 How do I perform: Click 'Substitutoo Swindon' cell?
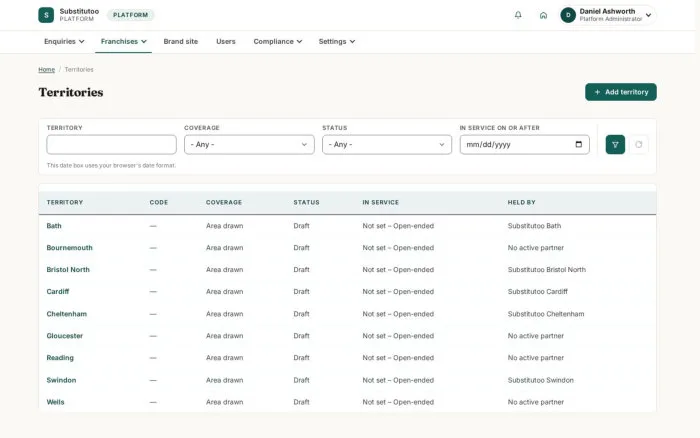(x=540, y=380)
